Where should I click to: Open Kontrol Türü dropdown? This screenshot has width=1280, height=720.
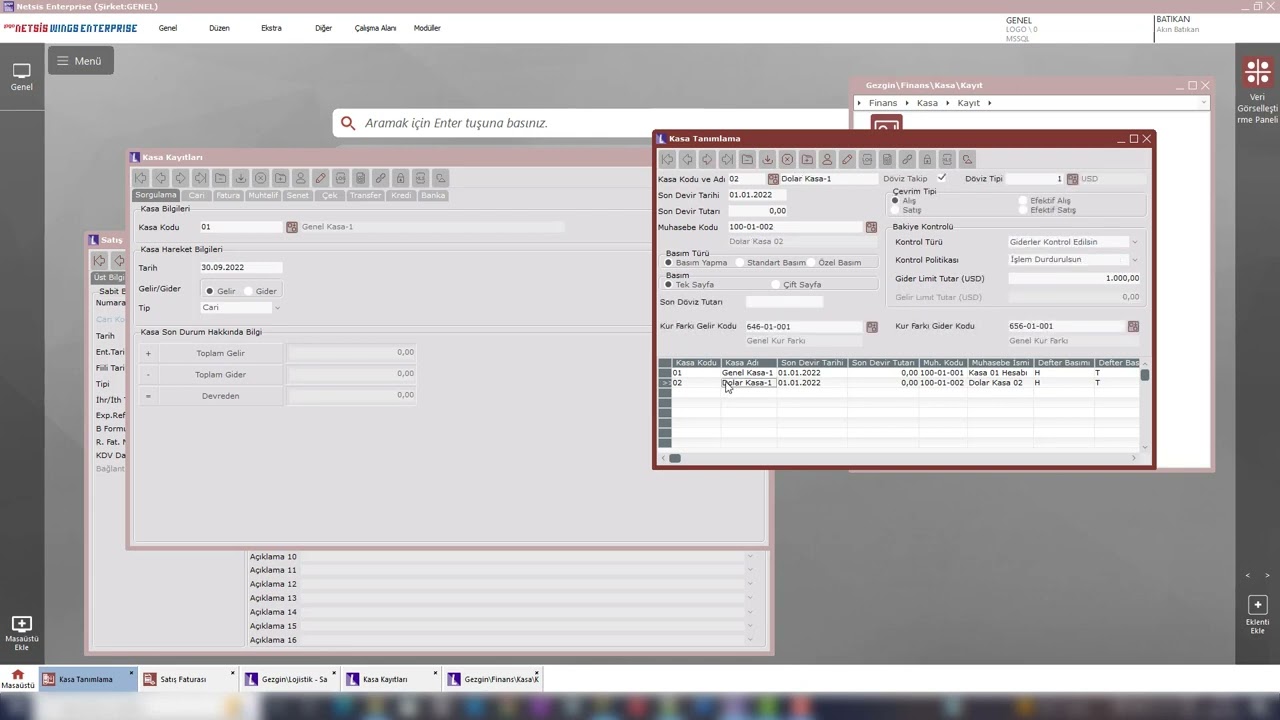[1134, 242]
